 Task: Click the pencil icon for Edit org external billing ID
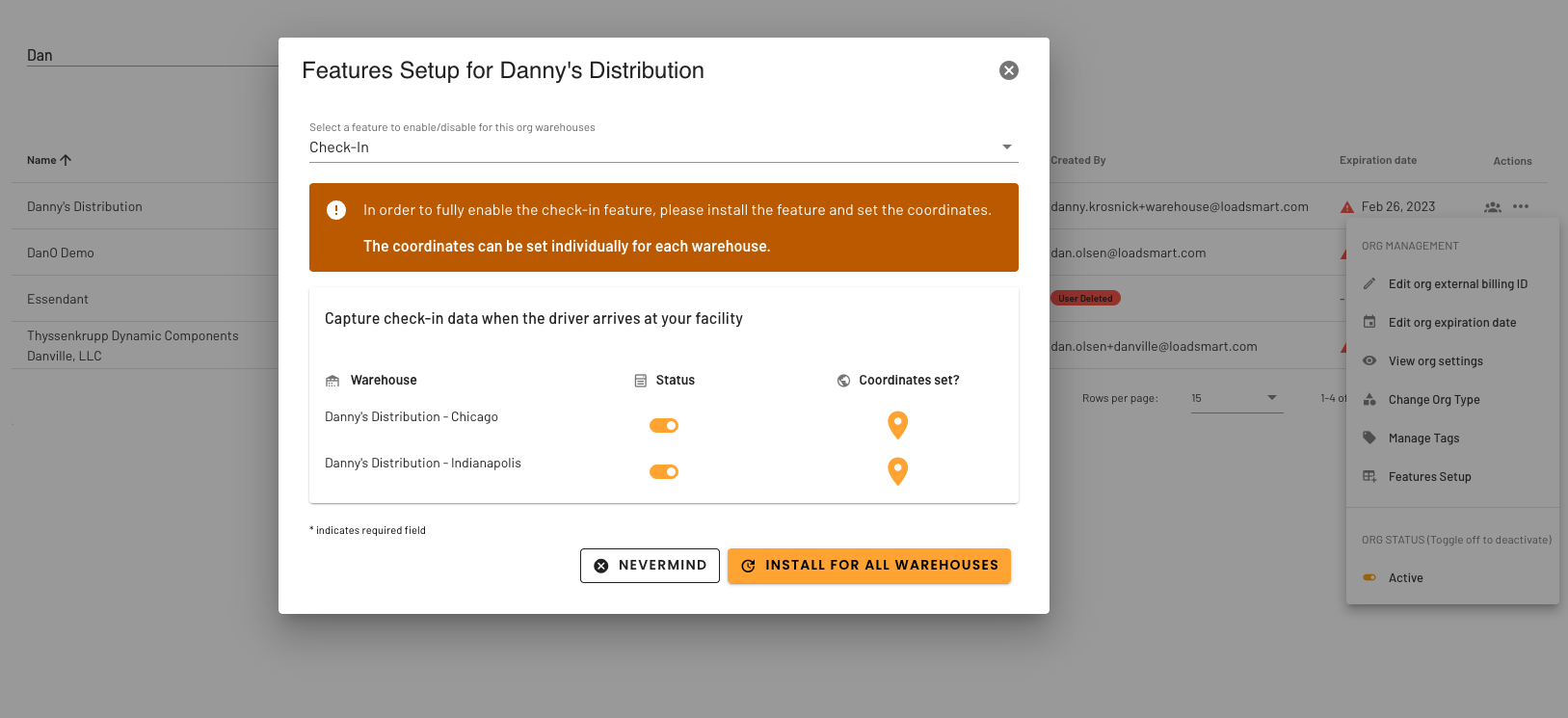1369,283
